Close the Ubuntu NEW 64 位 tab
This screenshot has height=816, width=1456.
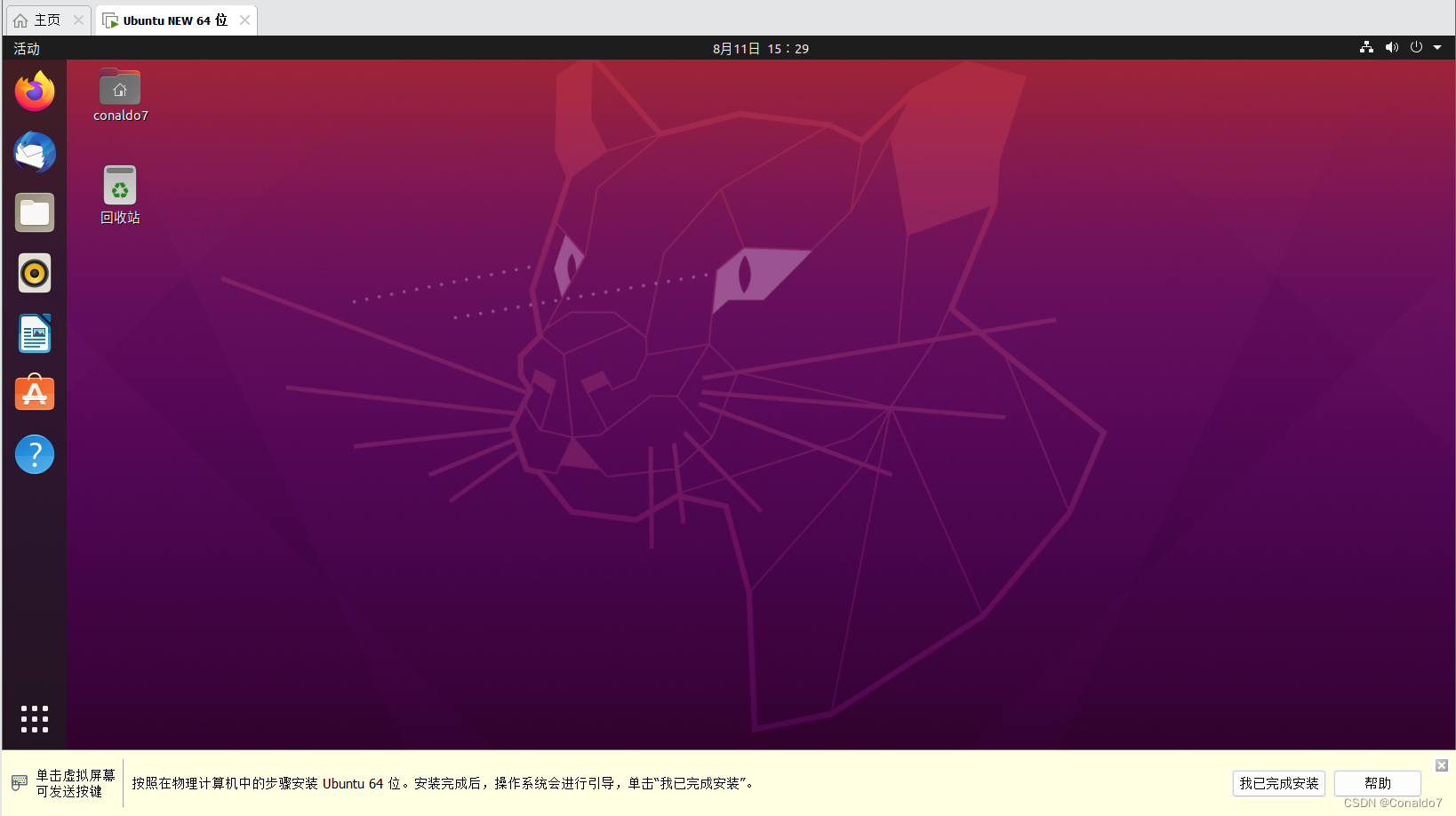tap(244, 20)
